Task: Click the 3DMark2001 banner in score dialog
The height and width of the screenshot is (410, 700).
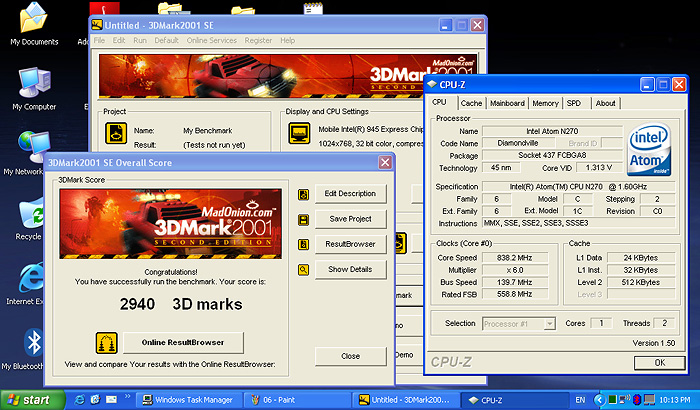Action: [171, 224]
